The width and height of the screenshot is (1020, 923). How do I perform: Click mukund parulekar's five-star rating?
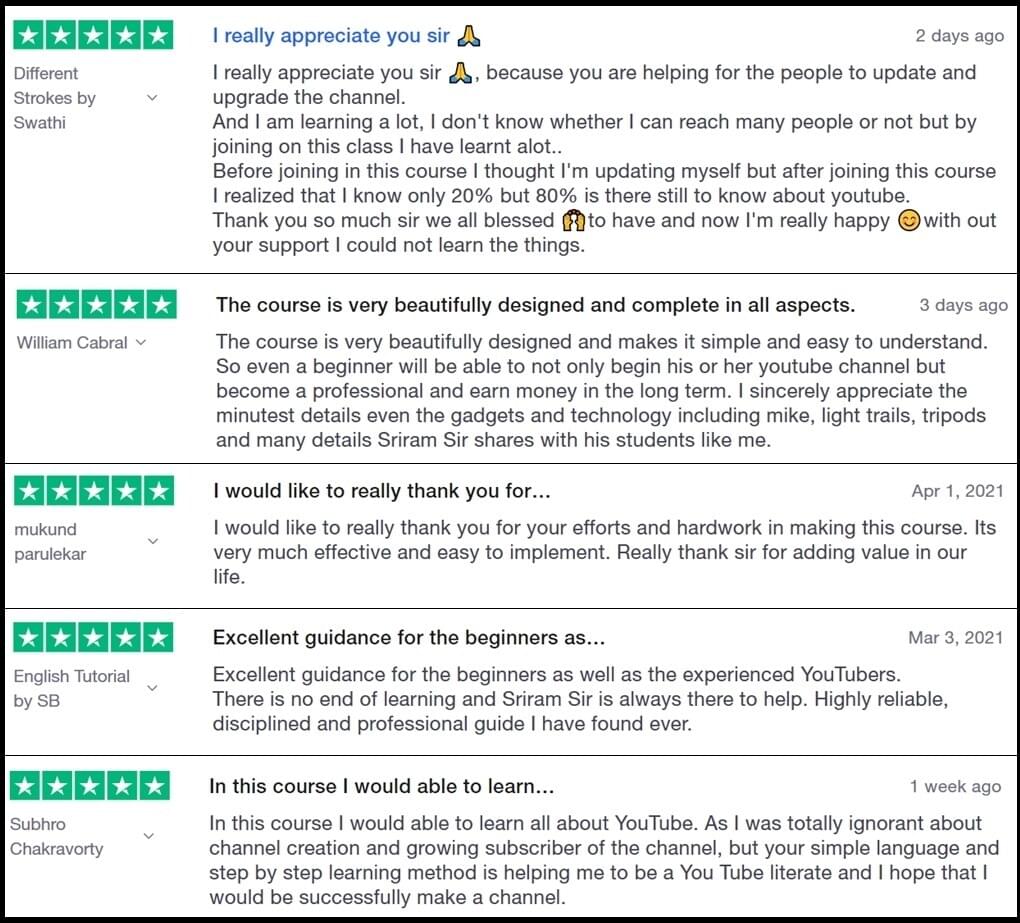(x=93, y=491)
